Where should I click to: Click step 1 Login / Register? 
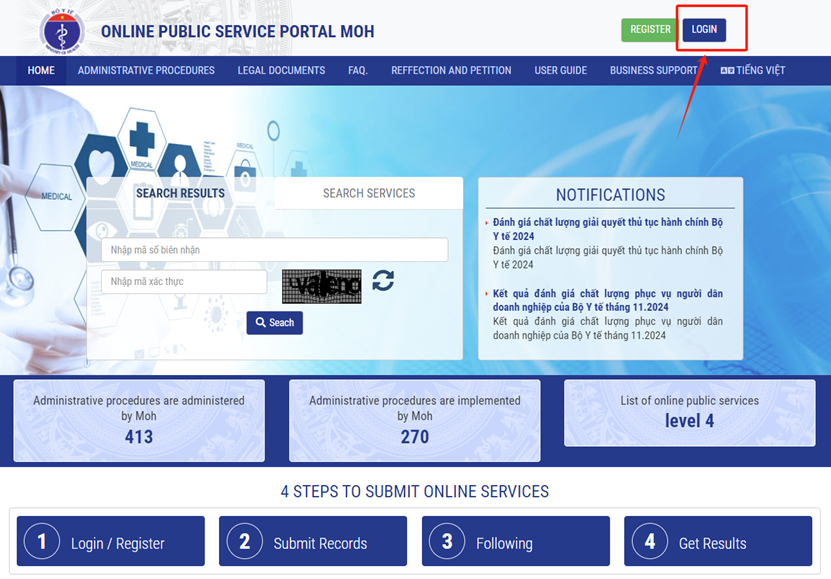click(x=111, y=541)
